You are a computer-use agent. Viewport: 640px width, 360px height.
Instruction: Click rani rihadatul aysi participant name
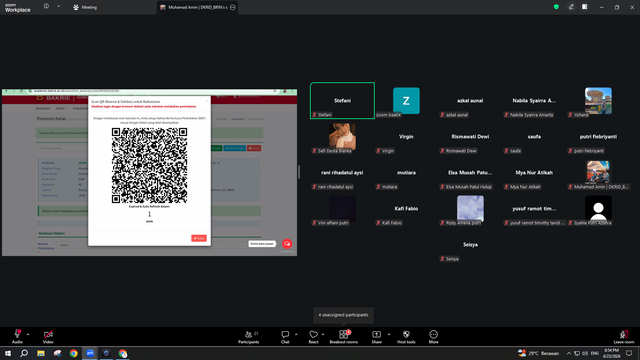tap(342, 173)
